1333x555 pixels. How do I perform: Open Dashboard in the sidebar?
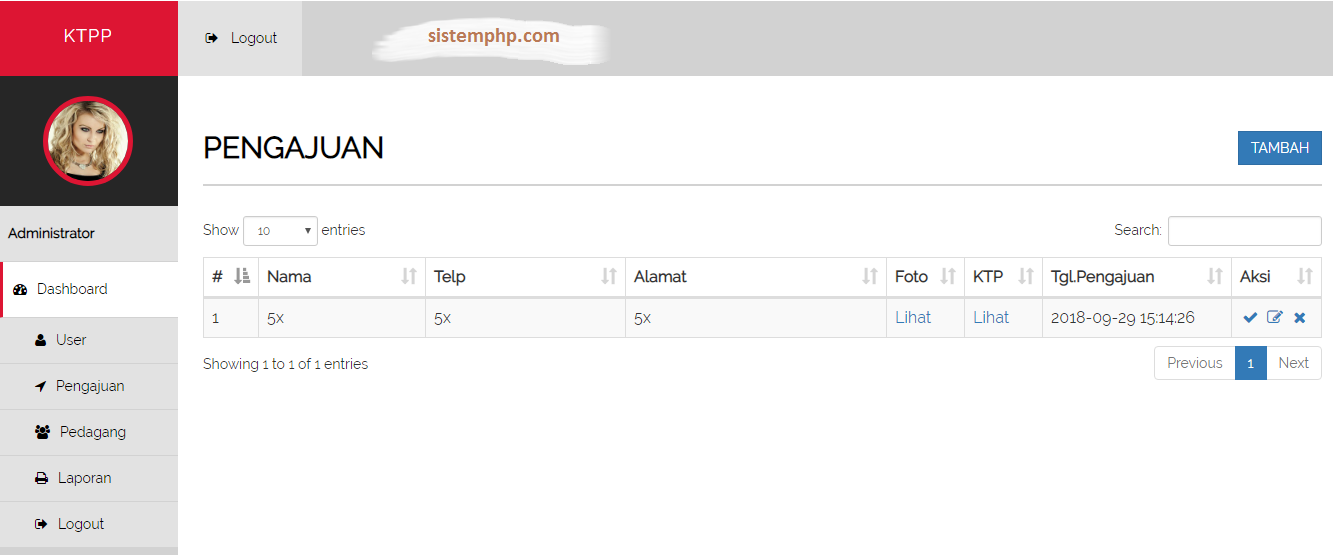pos(72,289)
